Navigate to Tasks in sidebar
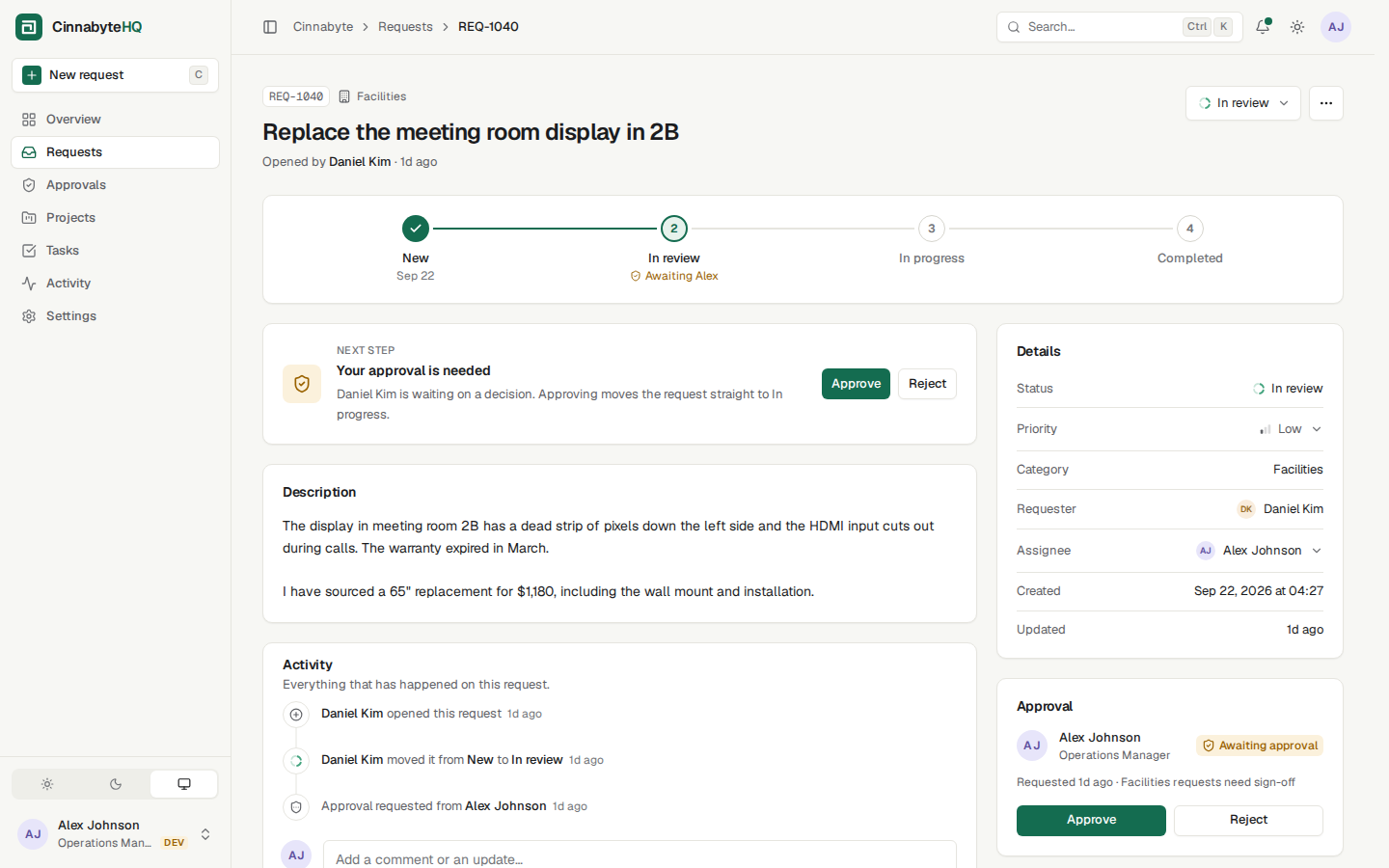1389x868 pixels. (x=116, y=251)
